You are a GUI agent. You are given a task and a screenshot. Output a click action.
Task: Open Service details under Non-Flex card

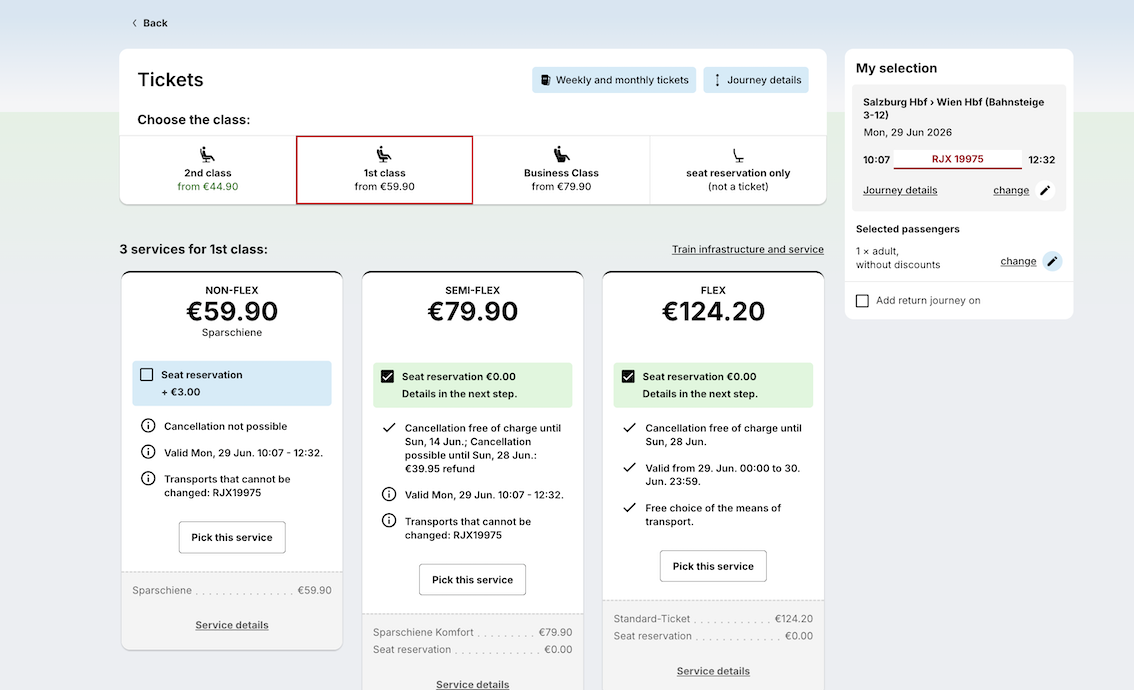(x=232, y=625)
